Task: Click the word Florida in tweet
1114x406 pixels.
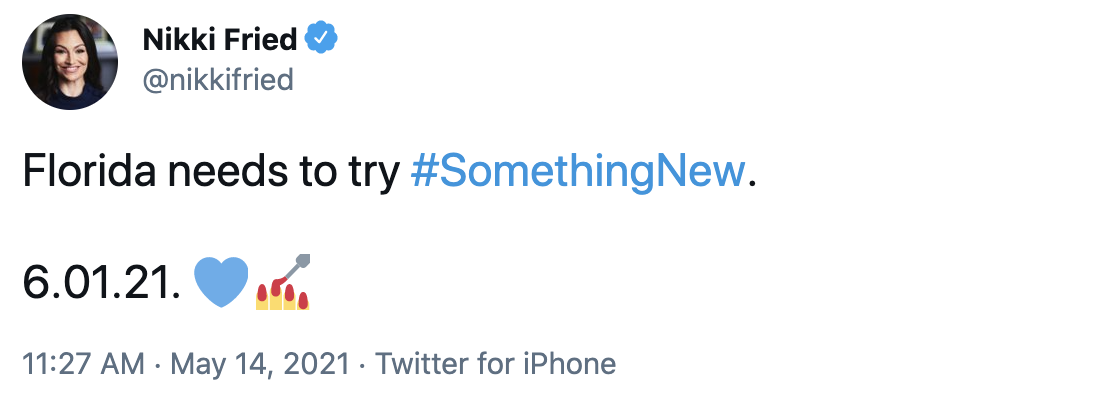Action: (87, 174)
